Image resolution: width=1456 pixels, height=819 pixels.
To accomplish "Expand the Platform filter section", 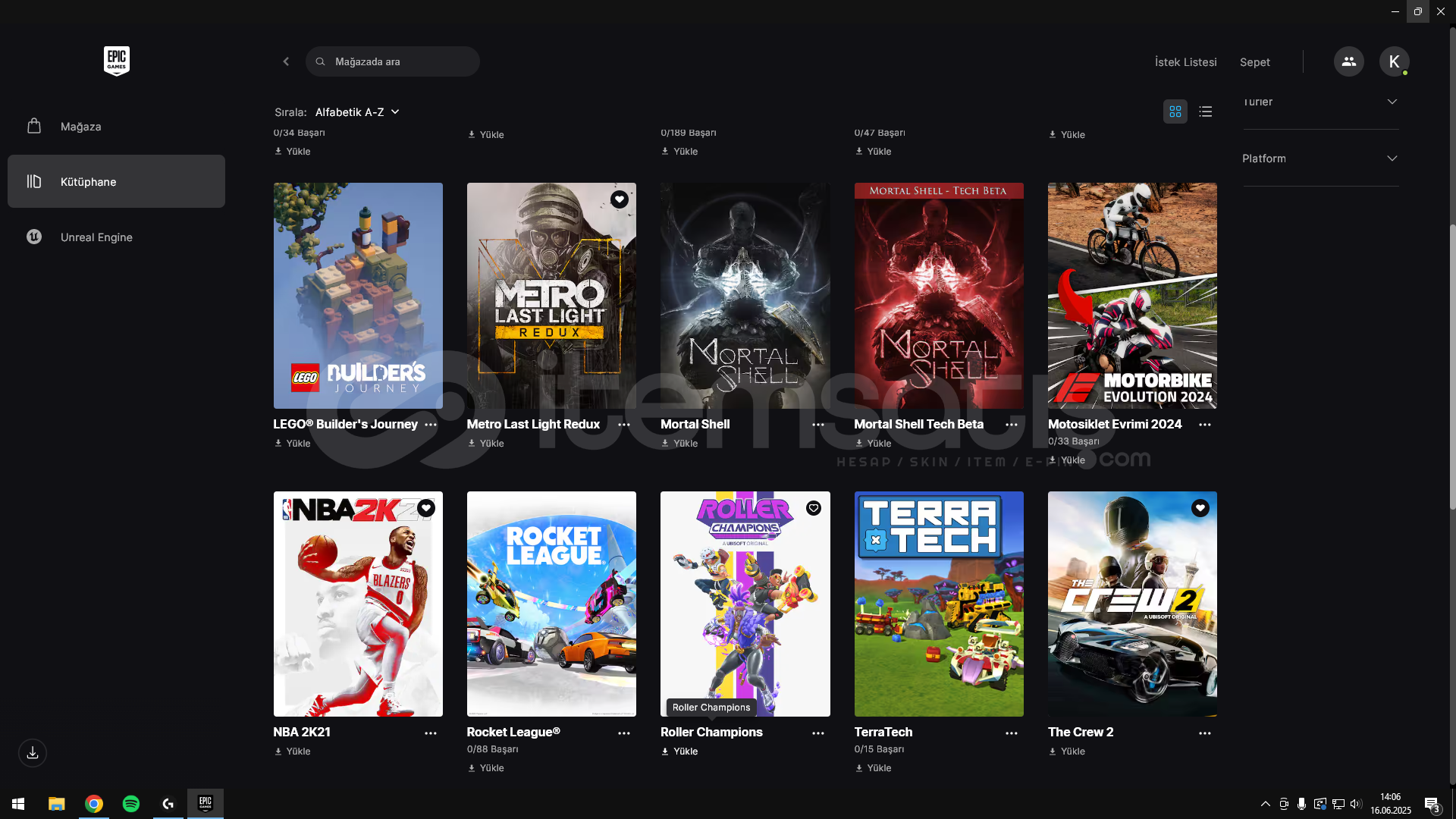I will (1320, 158).
